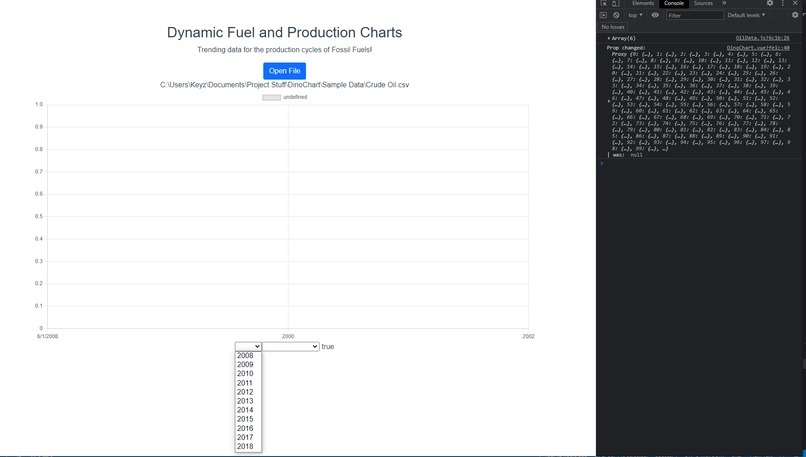806x457 pixels.
Task: Toggle the undefined legend swatch
Action: click(x=271, y=97)
